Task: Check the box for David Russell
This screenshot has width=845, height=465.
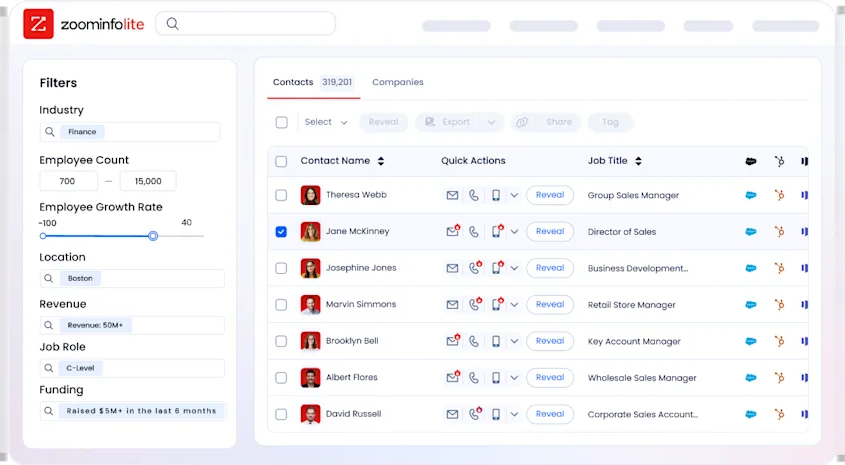Action: pos(281,414)
